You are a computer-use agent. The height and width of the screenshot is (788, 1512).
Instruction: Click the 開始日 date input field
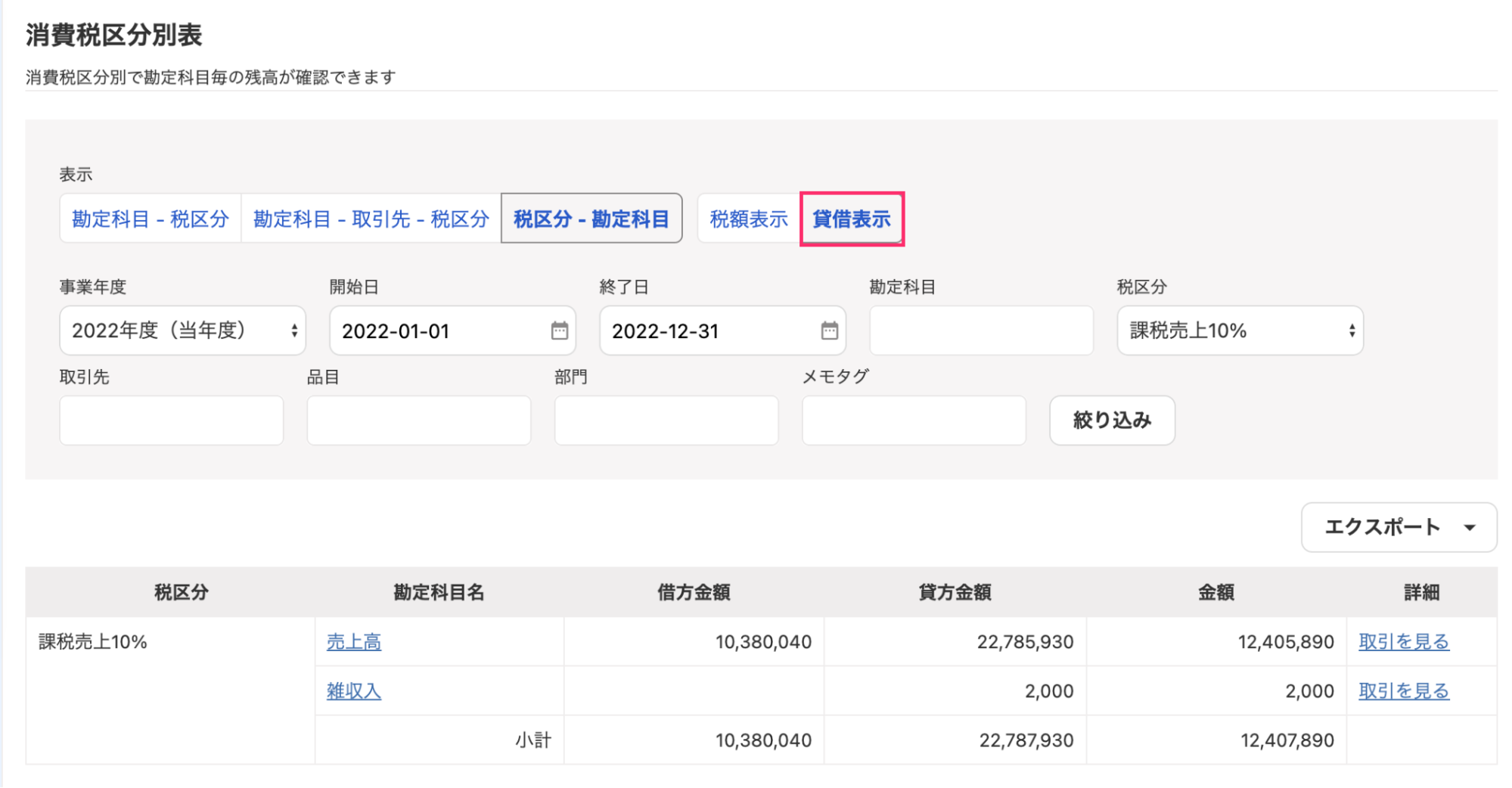[x=452, y=330]
